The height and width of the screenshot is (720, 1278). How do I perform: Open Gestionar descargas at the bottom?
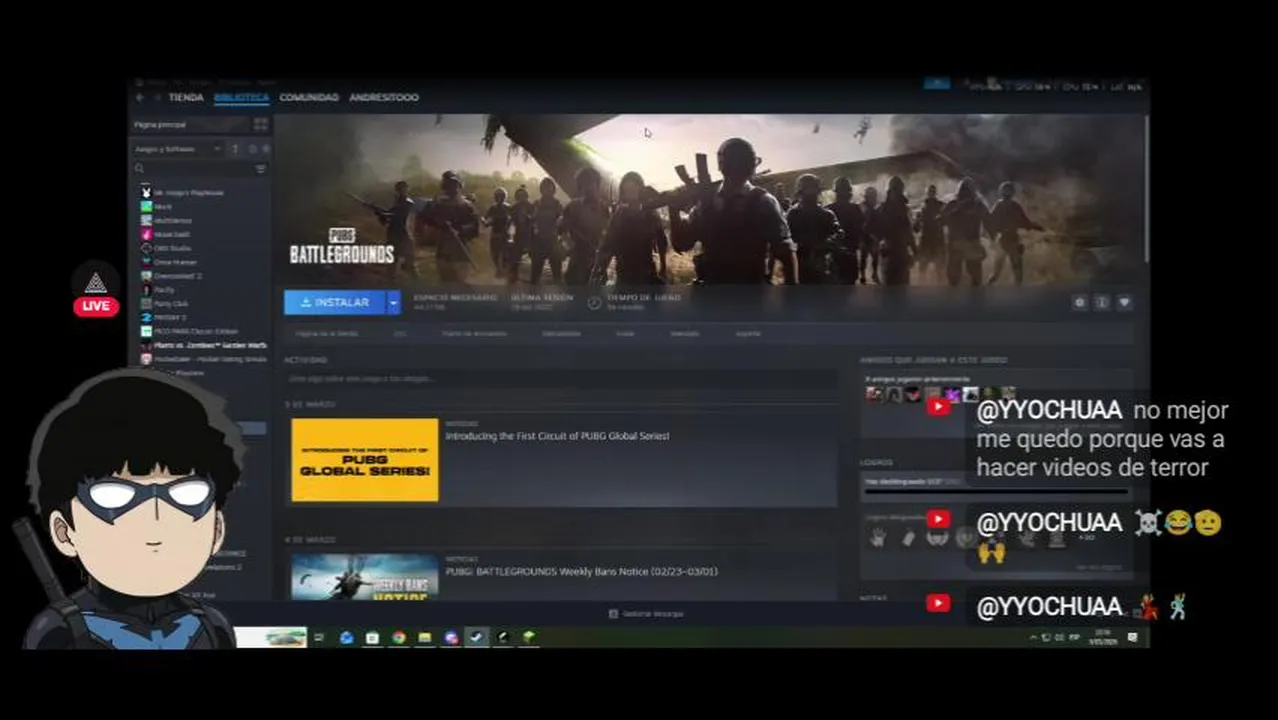645,613
